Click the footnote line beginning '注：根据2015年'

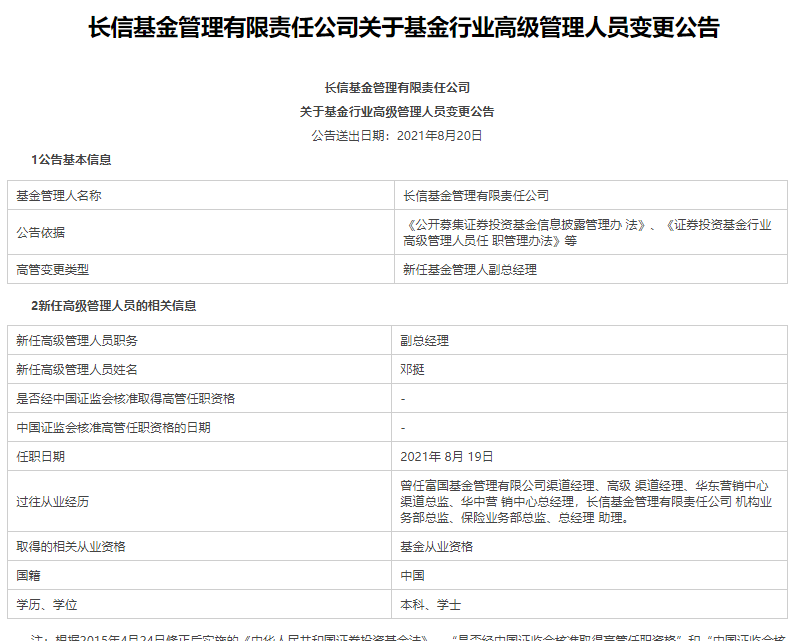pyautogui.click(x=408, y=637)
